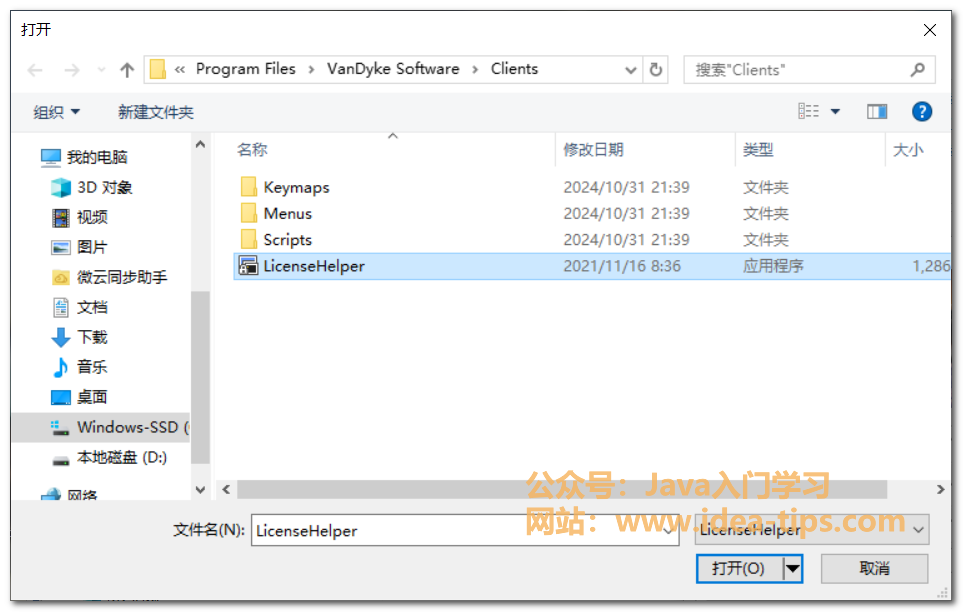Screen dimensions: 963x612
Task: Sort by 类型 column header
Action: [758, 149]
